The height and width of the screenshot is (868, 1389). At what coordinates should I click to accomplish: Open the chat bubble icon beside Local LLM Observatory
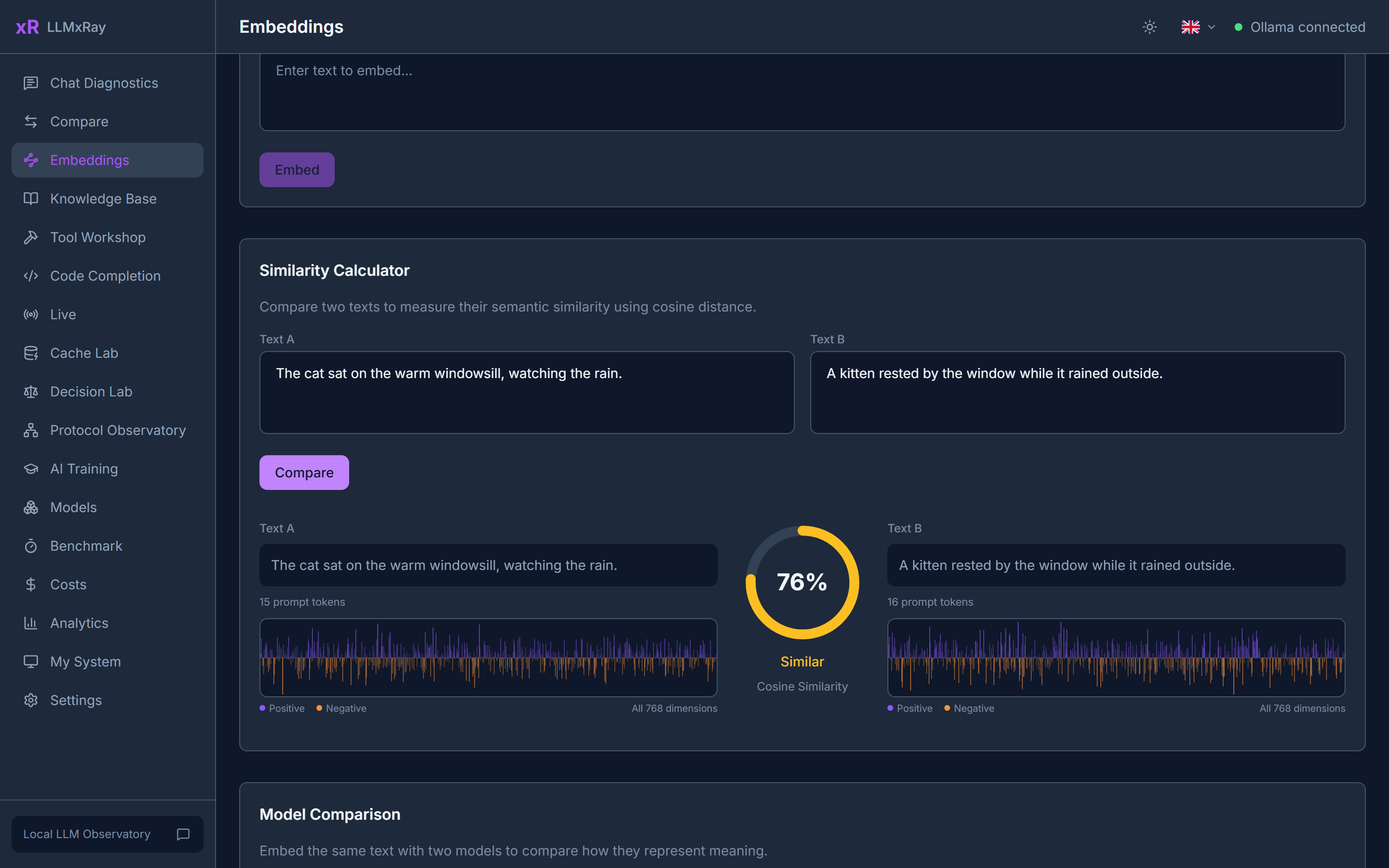[x=183, y=834]
